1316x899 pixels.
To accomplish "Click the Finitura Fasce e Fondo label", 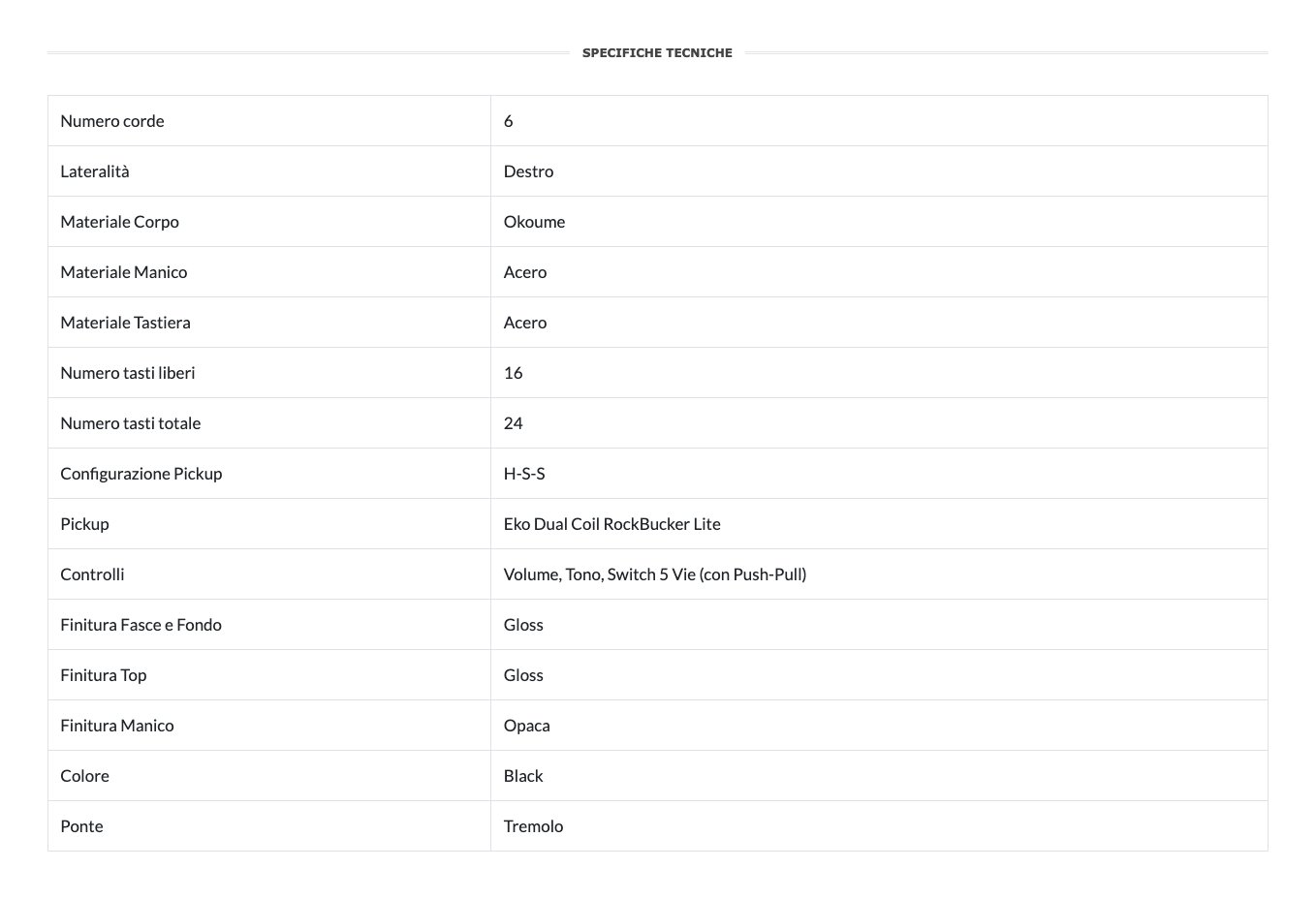I will tap(141, 625).
